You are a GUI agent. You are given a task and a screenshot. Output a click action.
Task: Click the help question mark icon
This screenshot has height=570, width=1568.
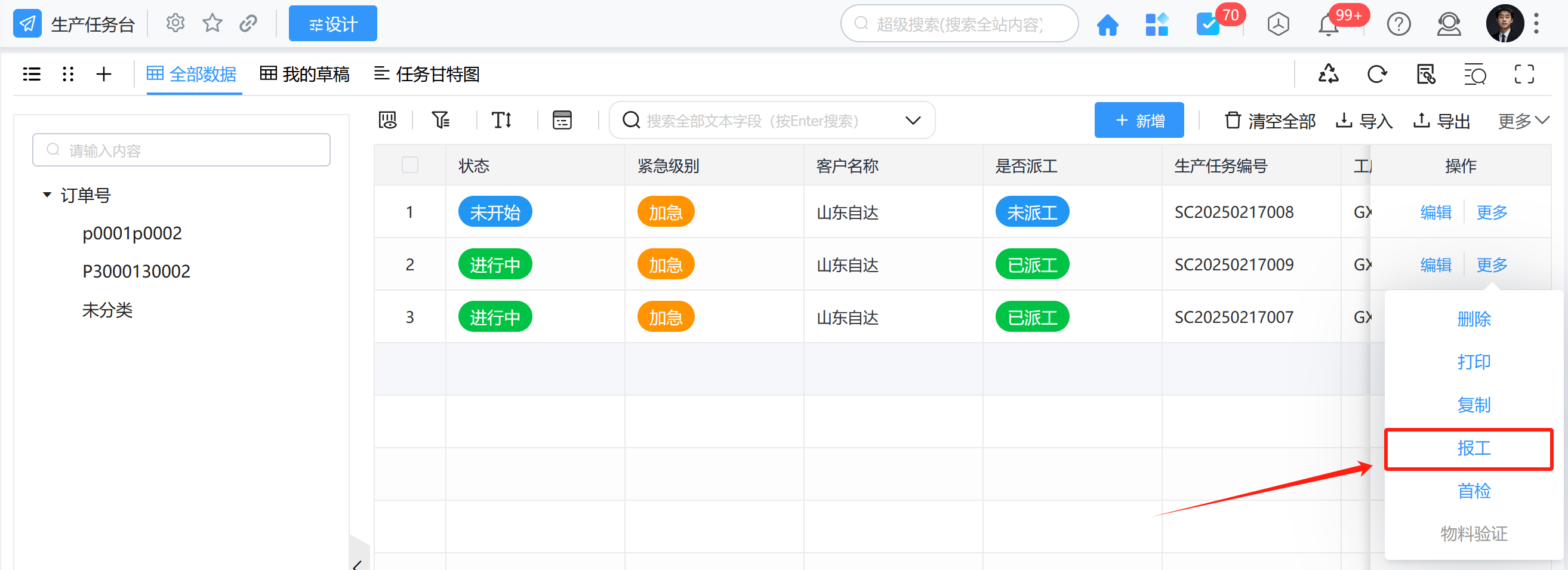pos(1398,25)
